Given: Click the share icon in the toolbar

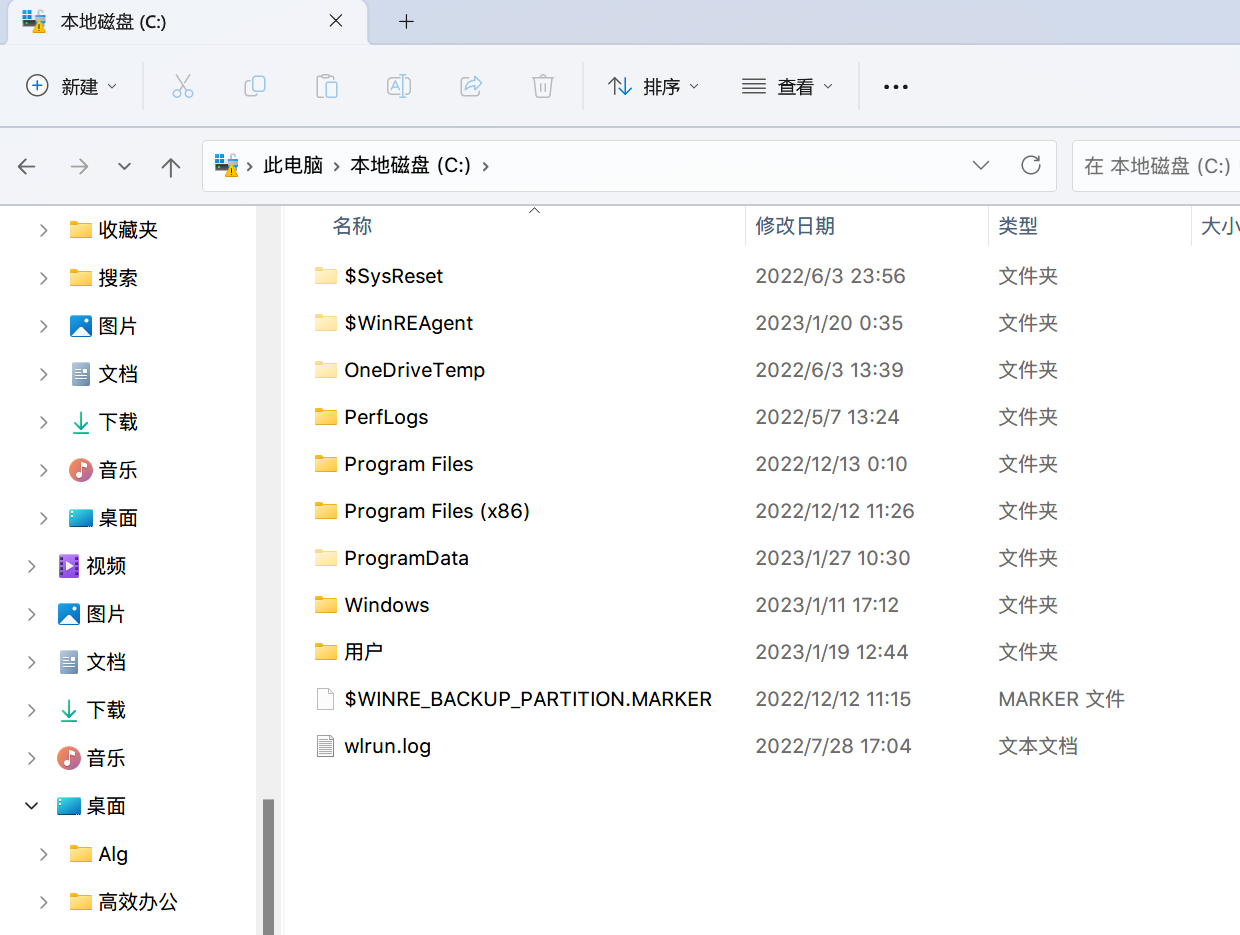Looking at the screenshot, I should tap(471, 86).
